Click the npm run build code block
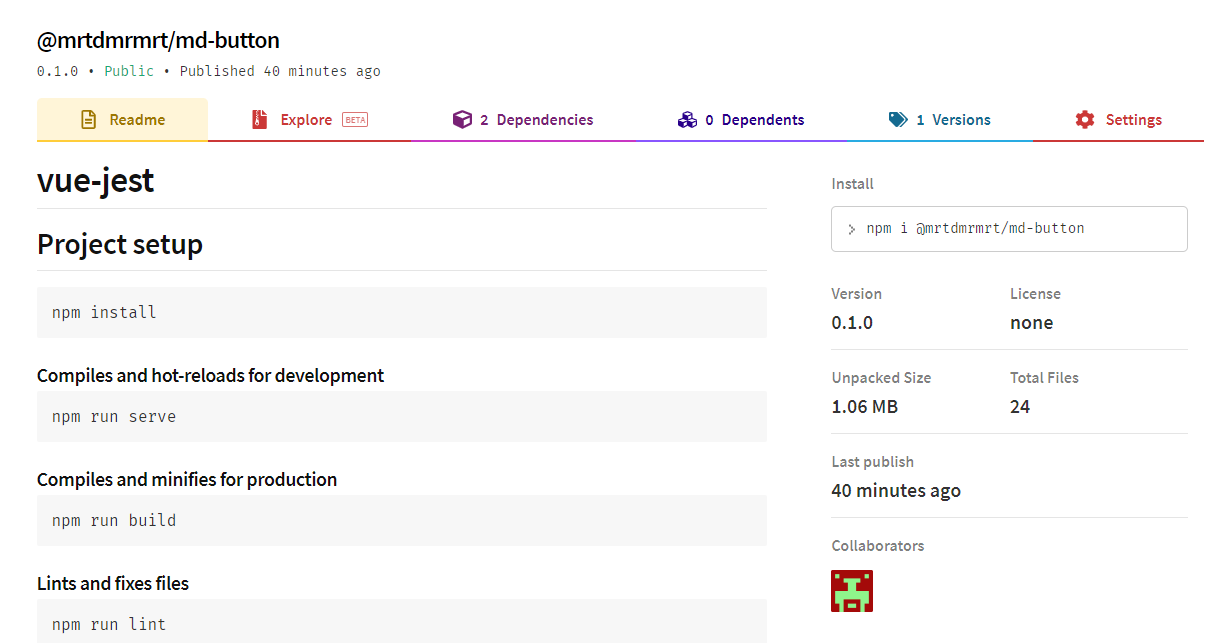This screenshot has height=643, width=1209. coord(113,519)
